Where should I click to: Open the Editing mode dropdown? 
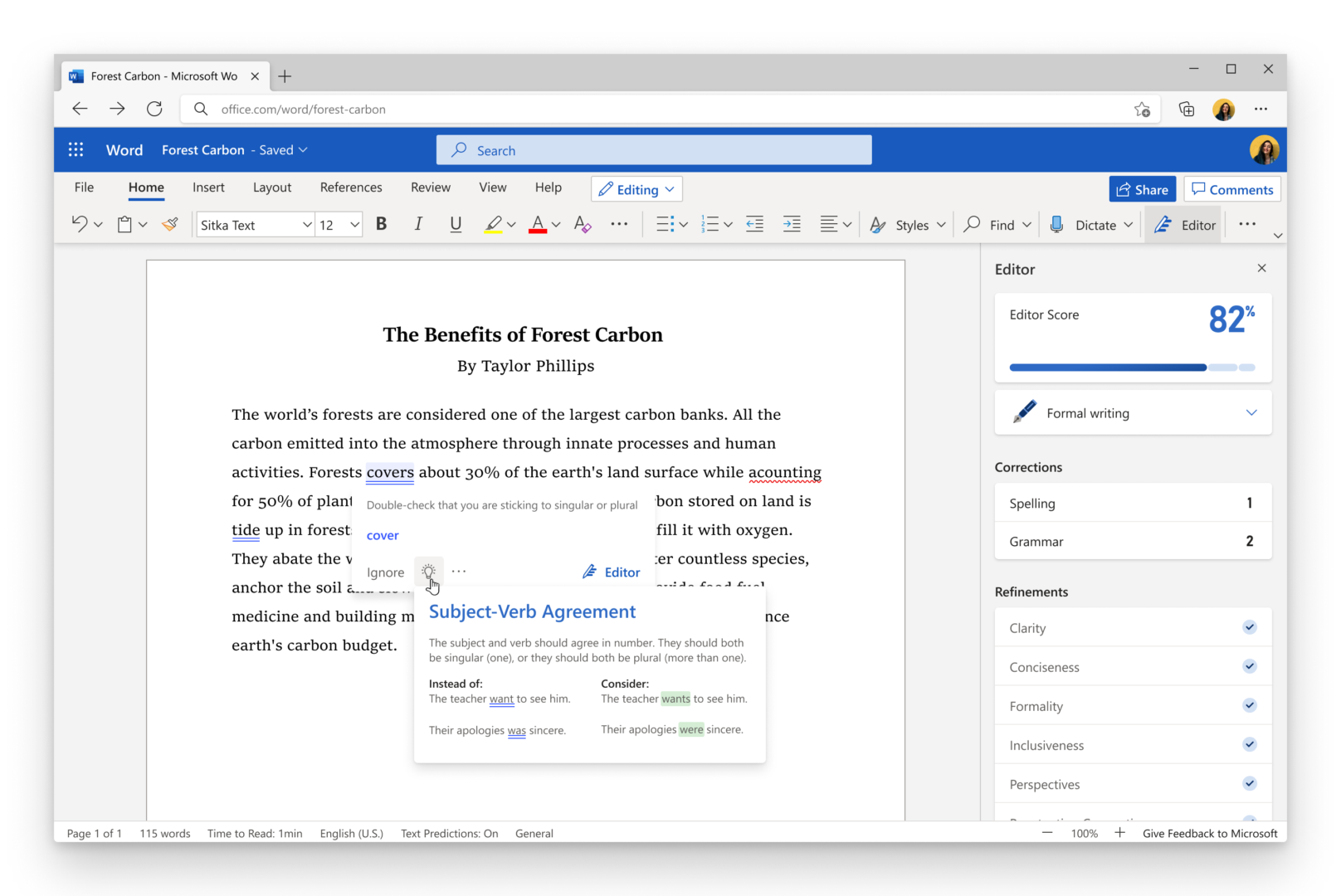click(x=636, y=188)
